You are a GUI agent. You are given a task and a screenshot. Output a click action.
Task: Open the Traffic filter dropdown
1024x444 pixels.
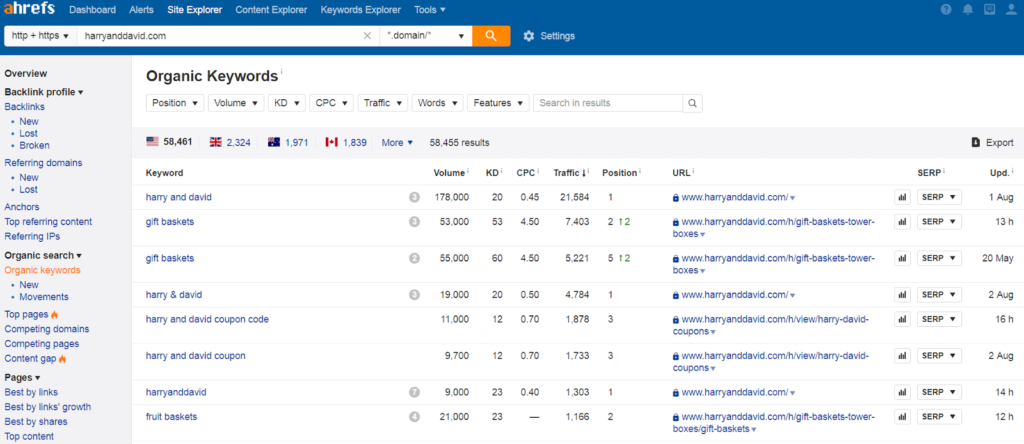[x=383, y=103]
